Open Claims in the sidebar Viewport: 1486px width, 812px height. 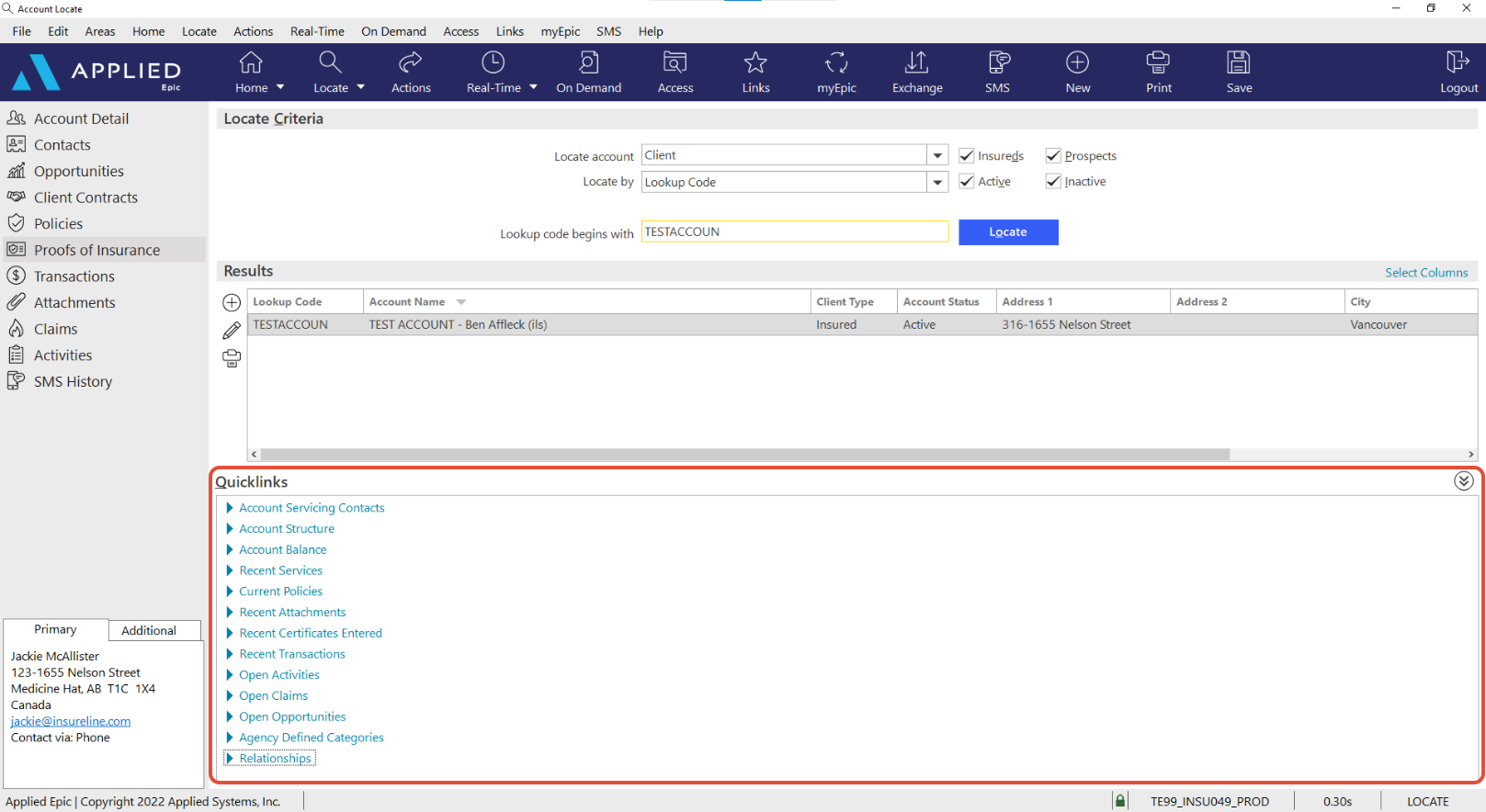click(x=55, y=329)
